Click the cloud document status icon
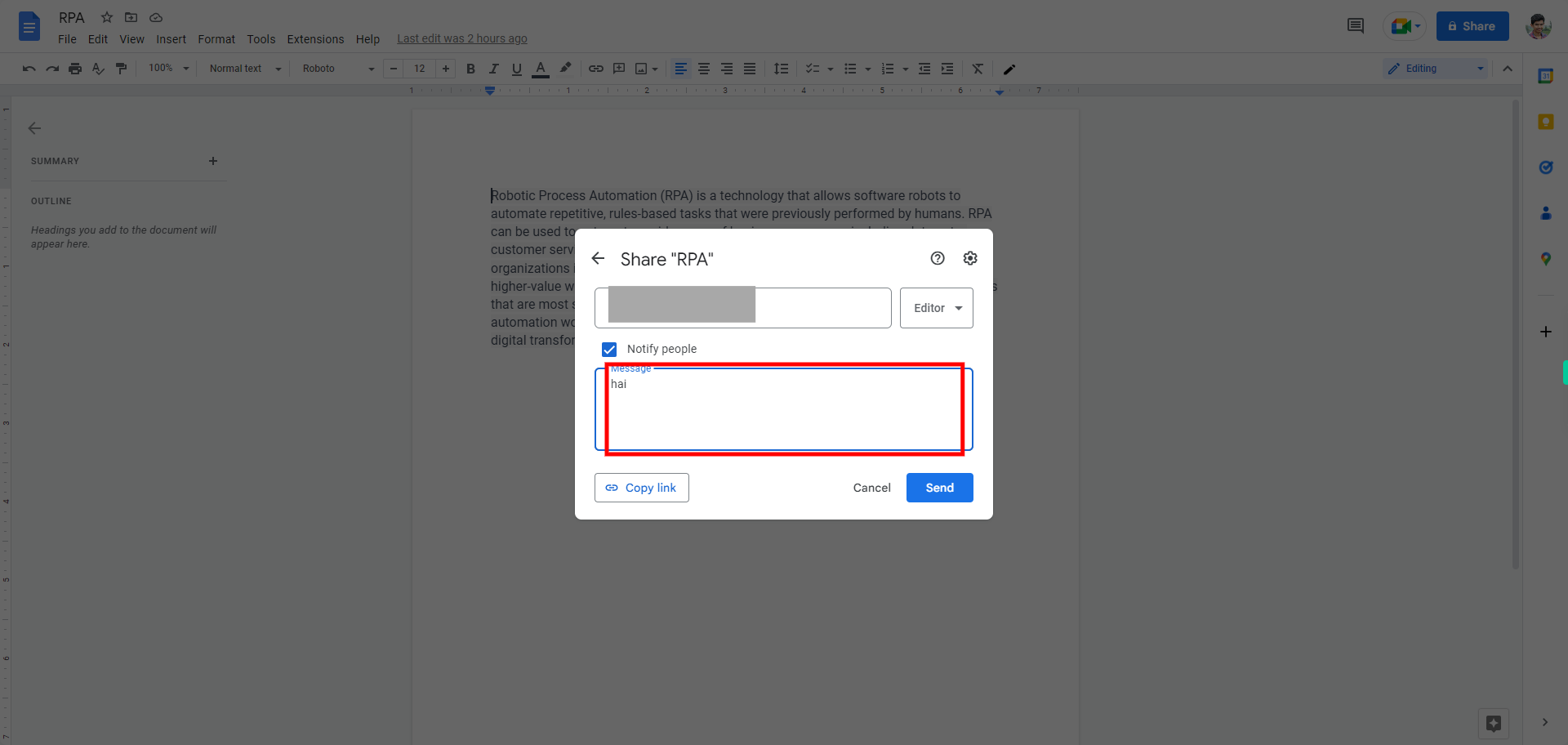This screenshot has height=745, width=1568. pos(156,17)
